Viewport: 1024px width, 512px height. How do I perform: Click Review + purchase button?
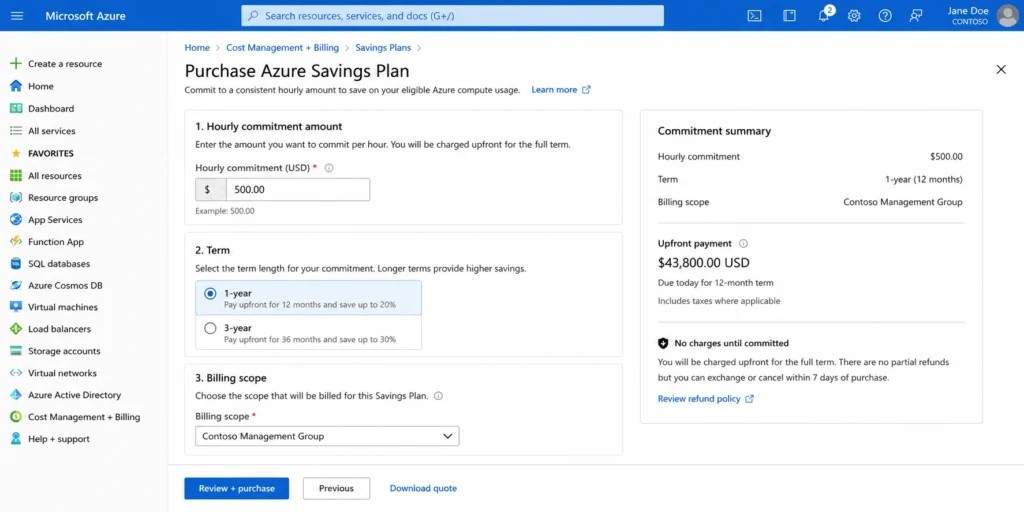pos(236,488)
